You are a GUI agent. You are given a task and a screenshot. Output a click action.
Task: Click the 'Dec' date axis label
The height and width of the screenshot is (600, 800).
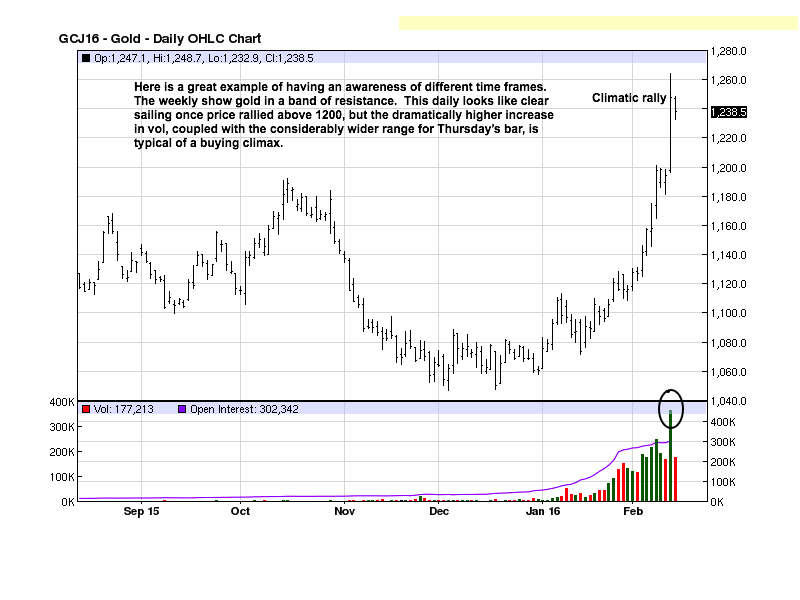tap(438, 512)
